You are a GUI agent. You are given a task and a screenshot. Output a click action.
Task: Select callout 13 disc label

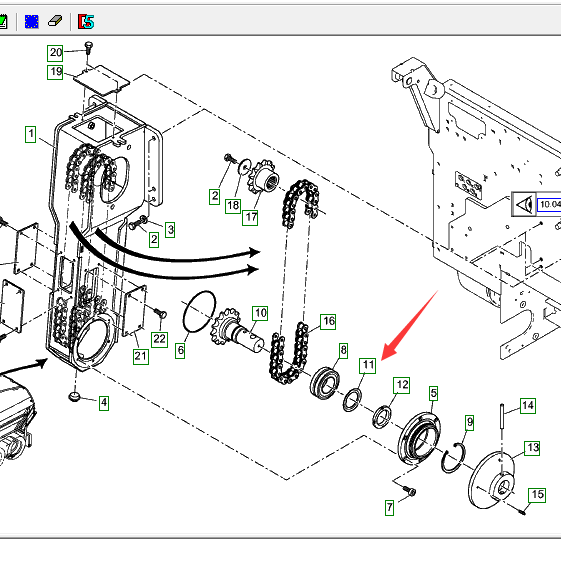(x=533, y=448)
